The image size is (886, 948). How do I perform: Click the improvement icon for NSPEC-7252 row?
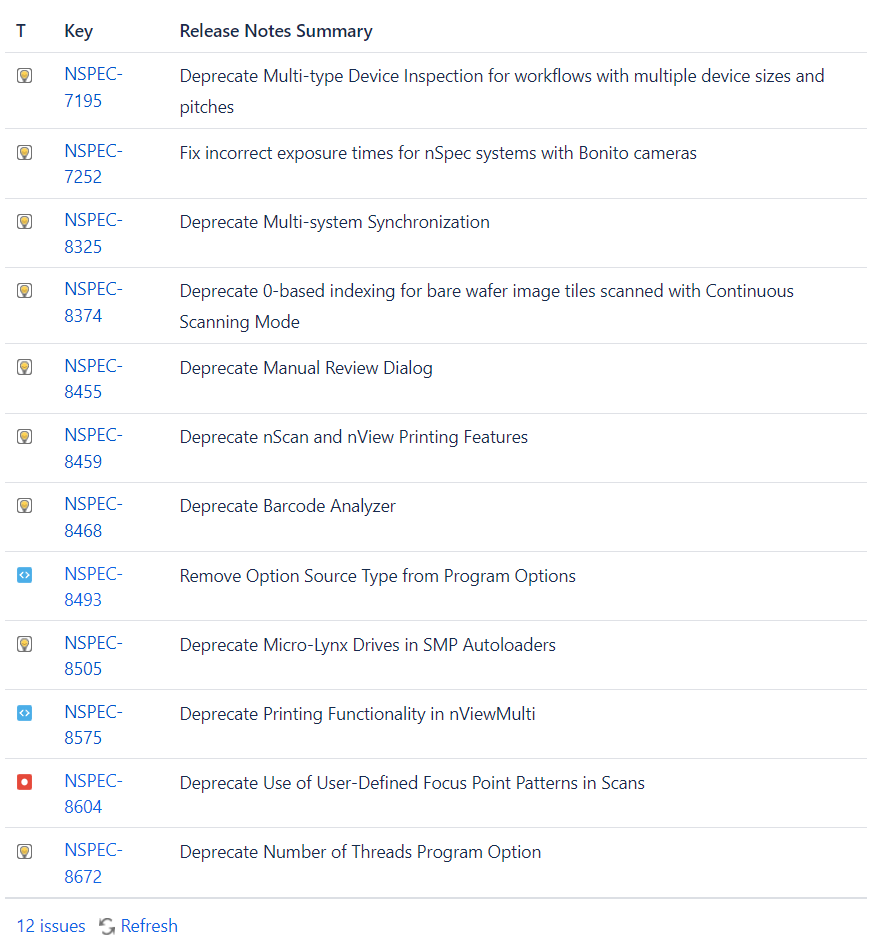(25, 152)
